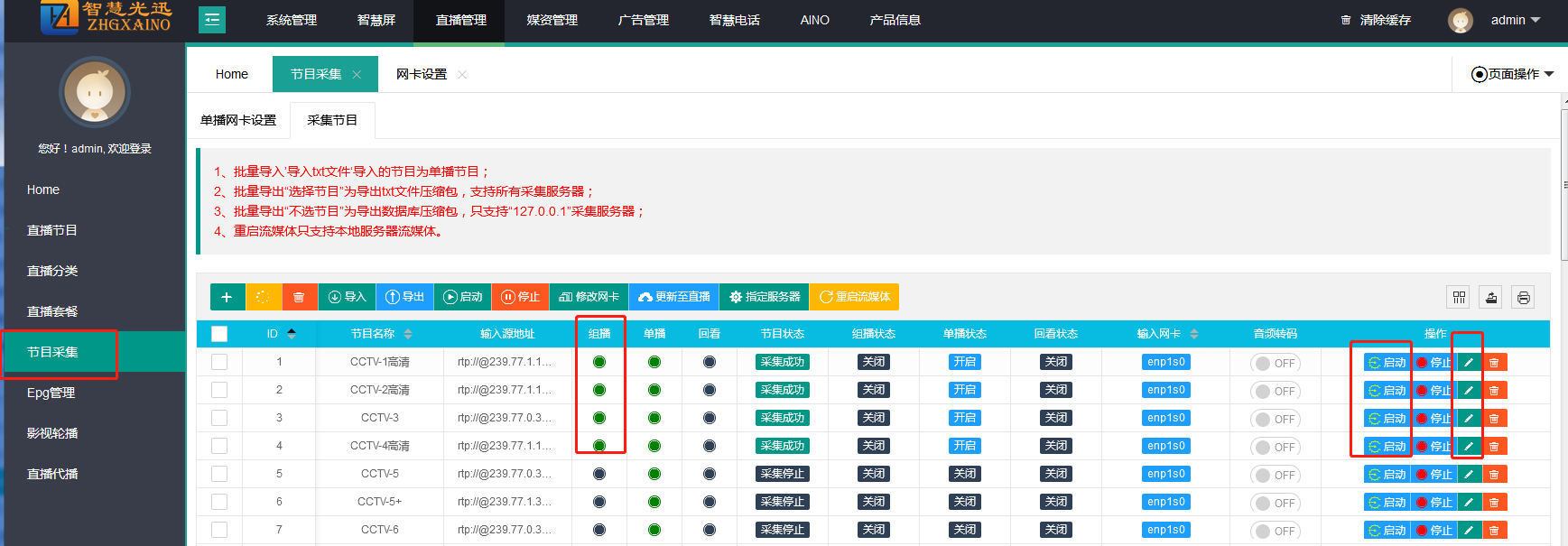Sort the table by ID column arrow
This screenshot has width=1568, height=546.
292,334
